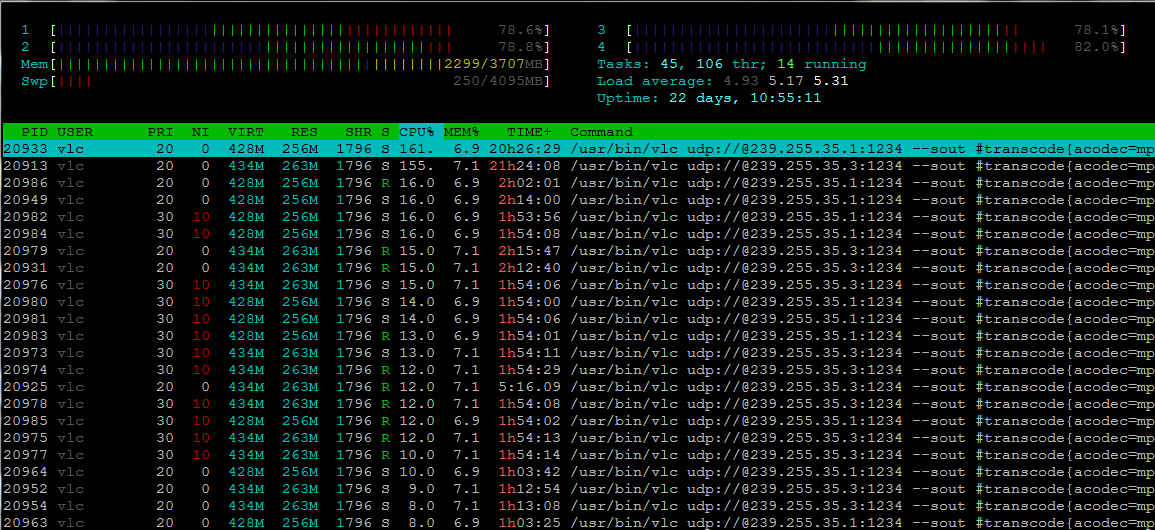Select process row with PID 20984

pyautogui.click(x=578, y=233)
